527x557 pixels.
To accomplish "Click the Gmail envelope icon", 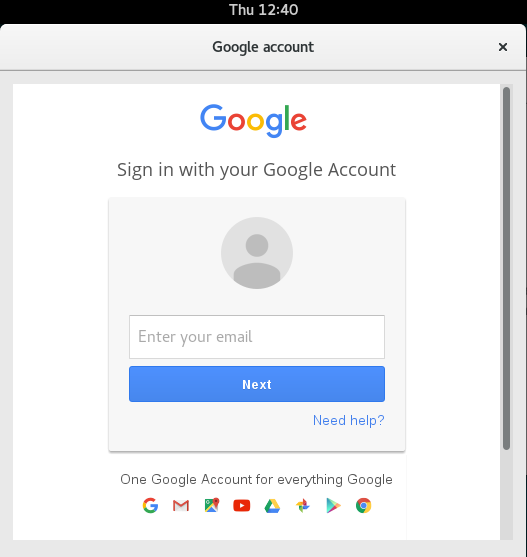I will tap(181, 505).
